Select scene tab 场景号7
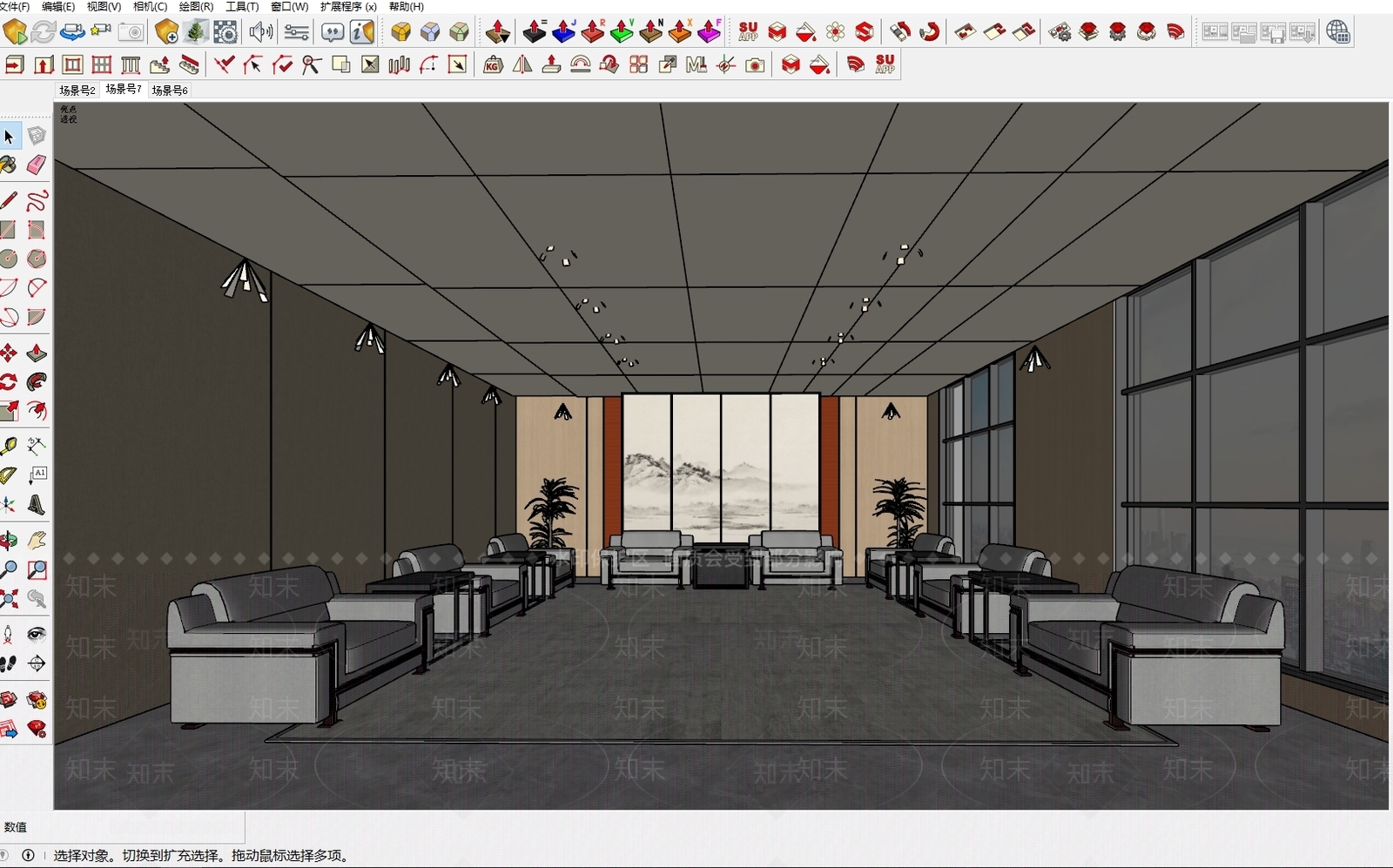The width and height of the screenshot is (1393, 868). point(124,89)
